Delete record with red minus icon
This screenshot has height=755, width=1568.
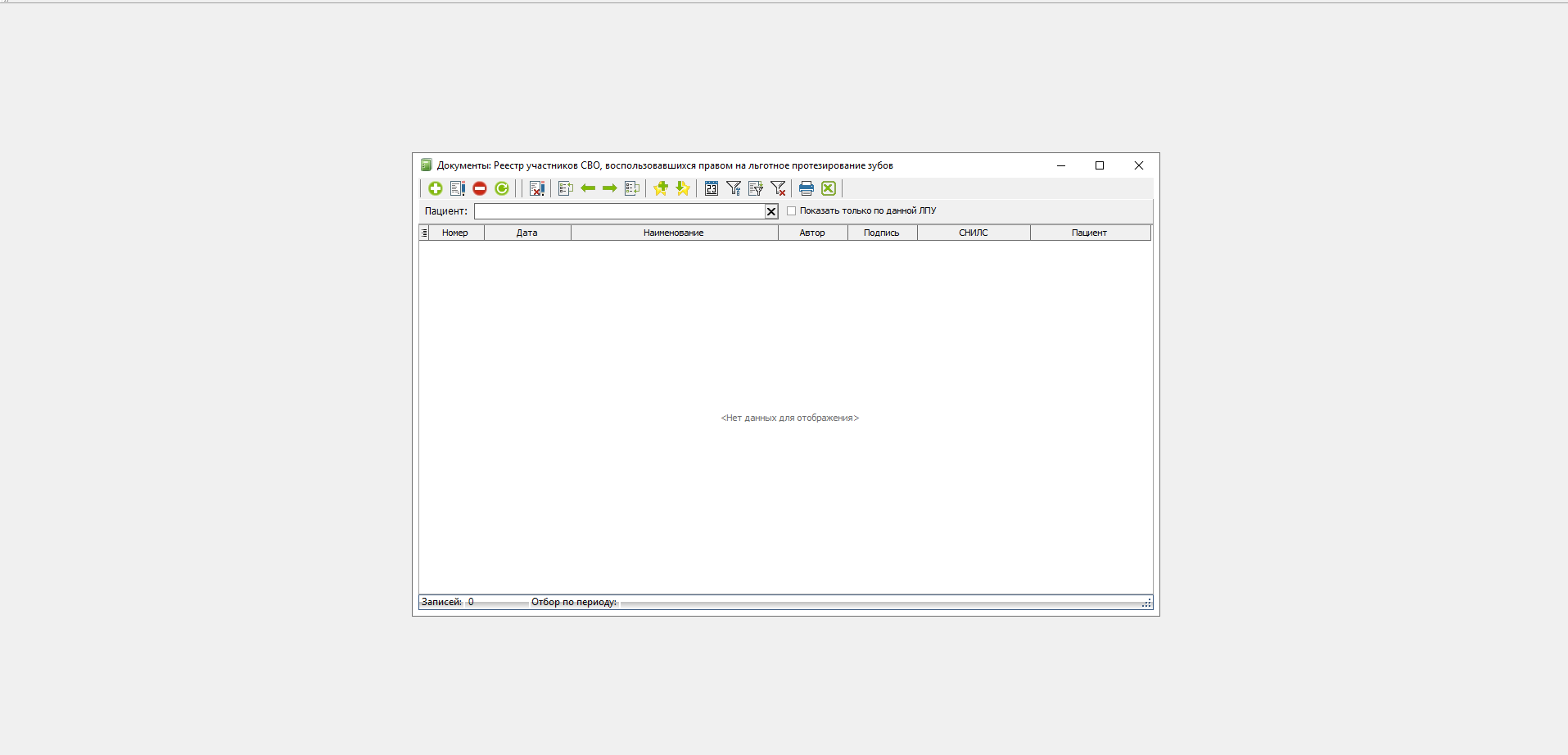[480, 188]
